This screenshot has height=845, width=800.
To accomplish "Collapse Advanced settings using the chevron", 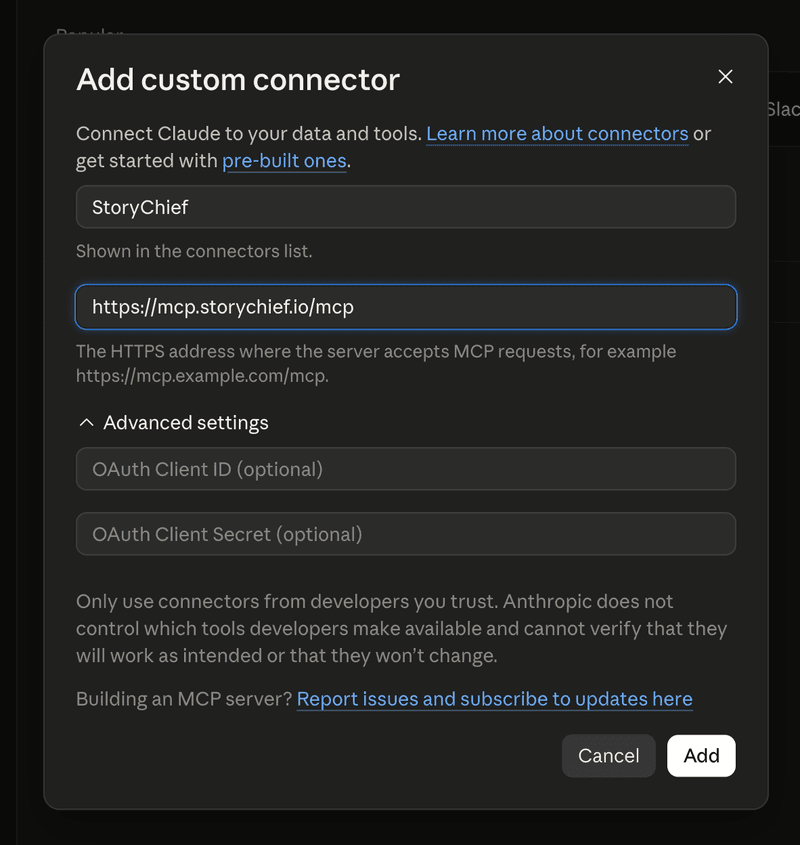I will [86, 423].
